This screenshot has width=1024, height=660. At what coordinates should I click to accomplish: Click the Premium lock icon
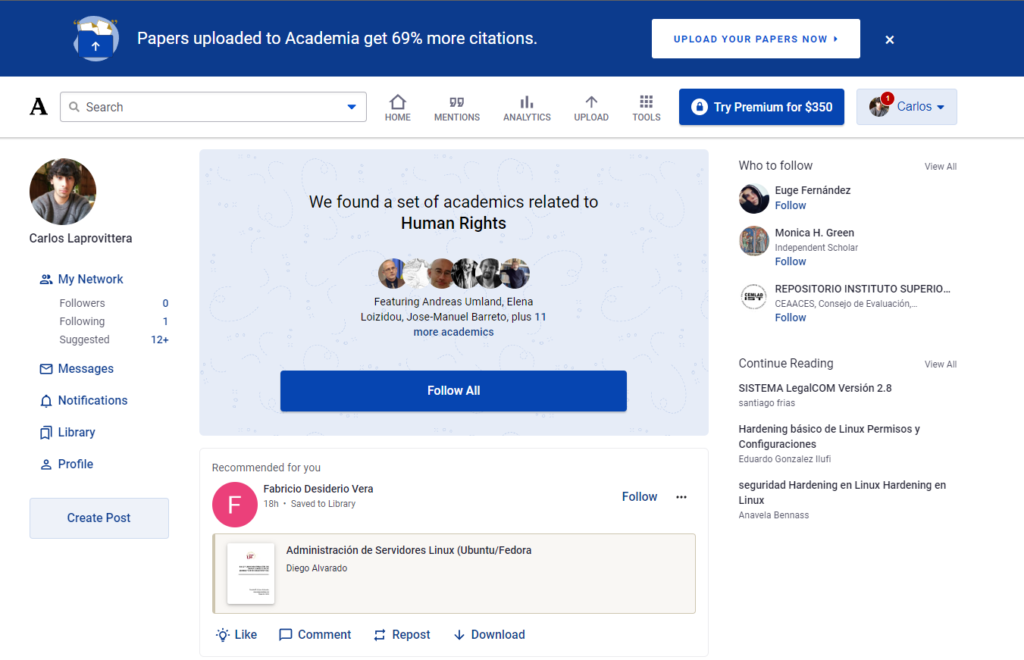point(699,107)
